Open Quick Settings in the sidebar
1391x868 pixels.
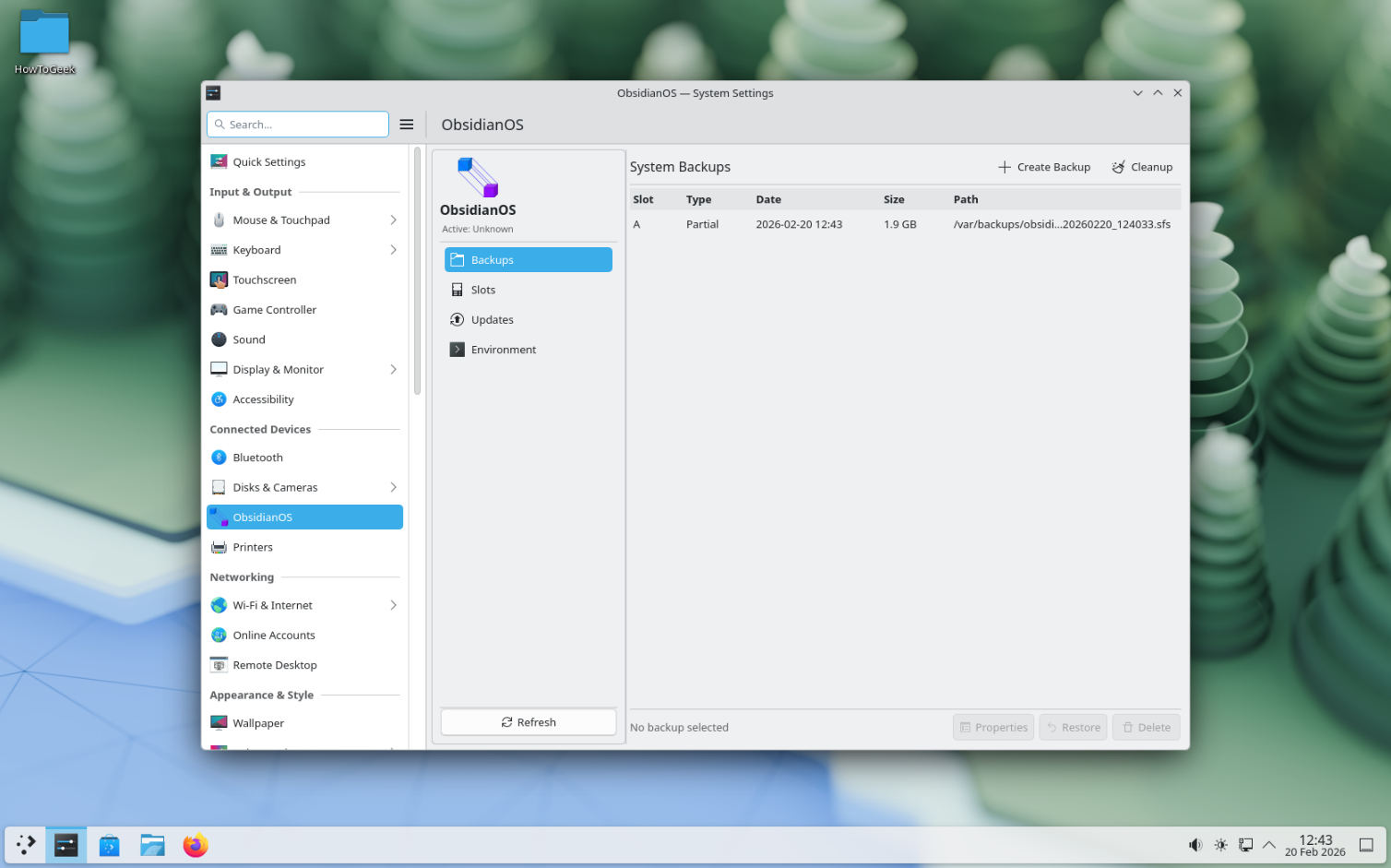click(x=268, y=162)
